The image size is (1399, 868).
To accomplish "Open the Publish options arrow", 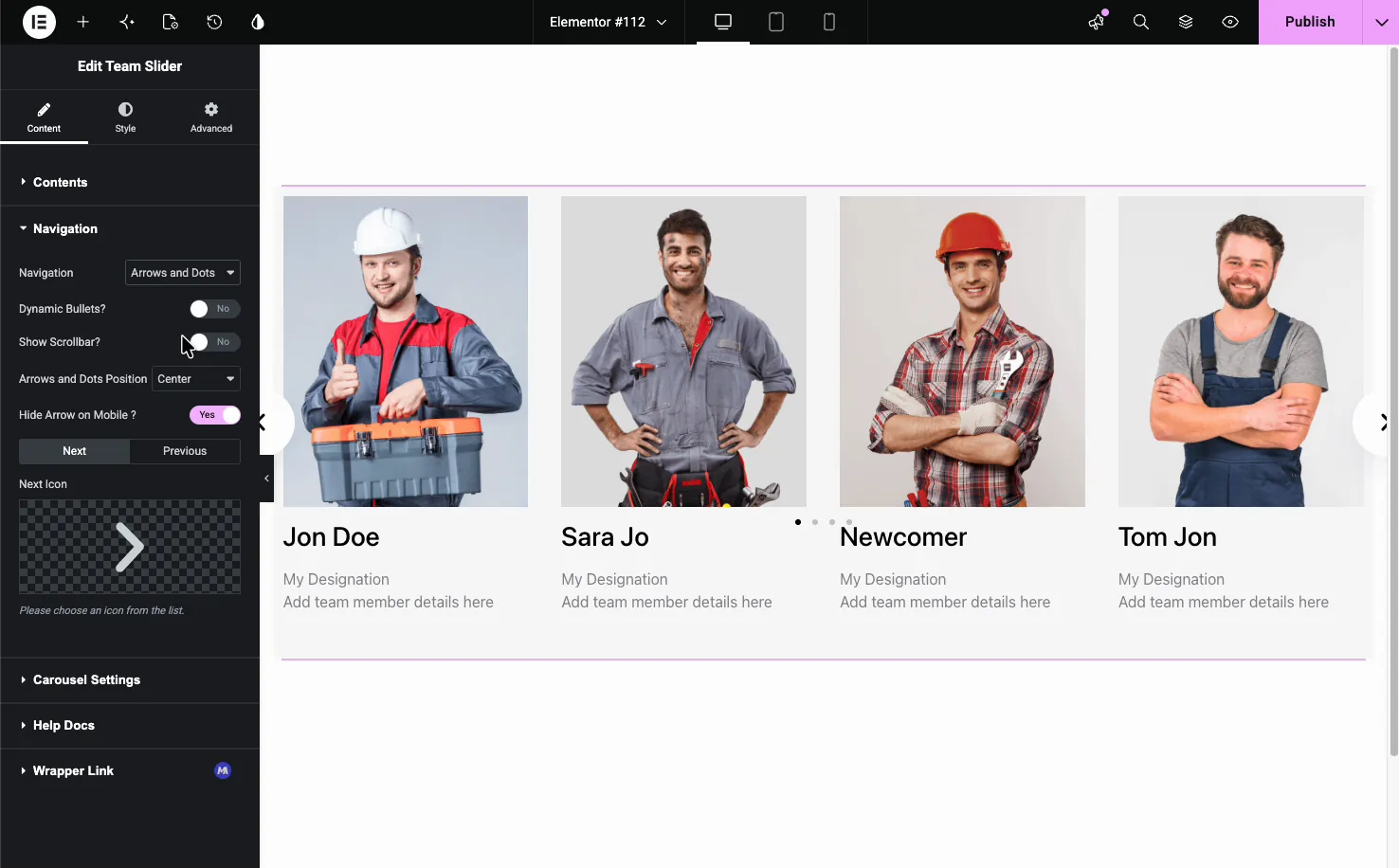I will tap(1381, 22).
